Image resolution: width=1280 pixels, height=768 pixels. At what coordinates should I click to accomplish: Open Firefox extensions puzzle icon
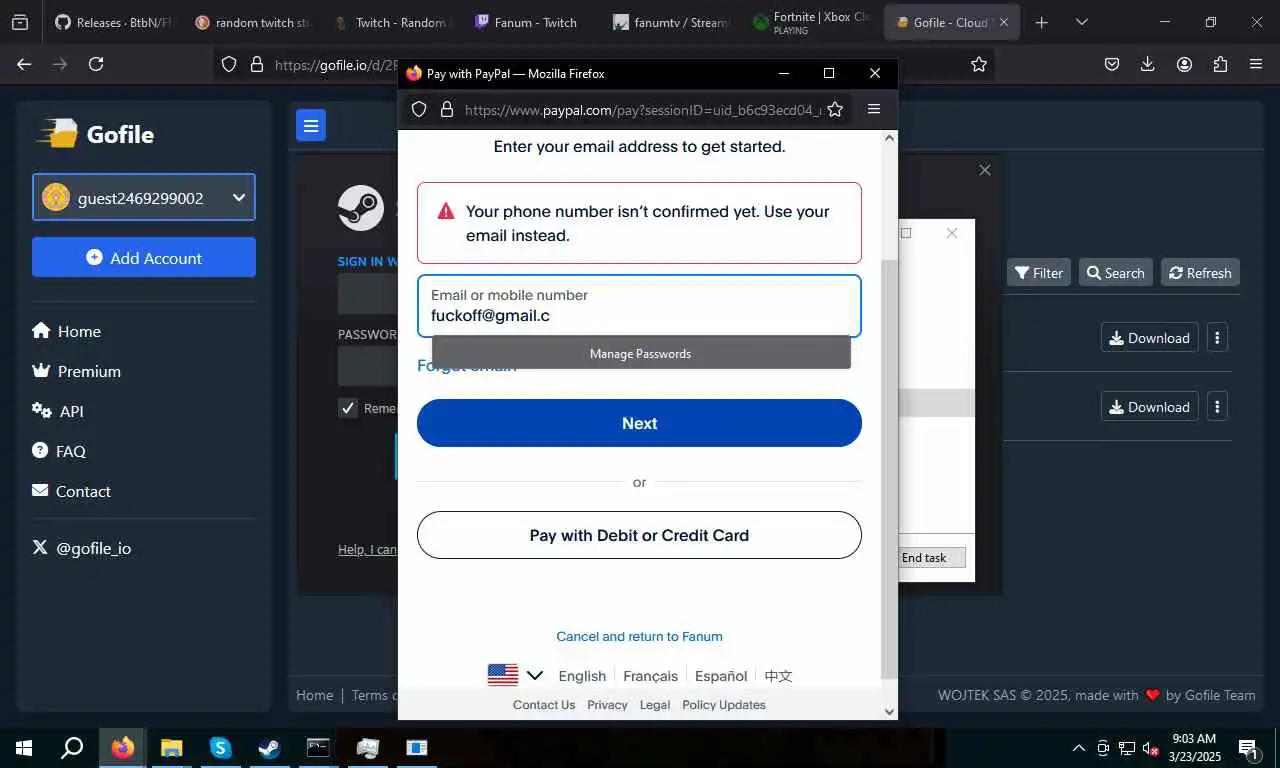click(1220, 64)
